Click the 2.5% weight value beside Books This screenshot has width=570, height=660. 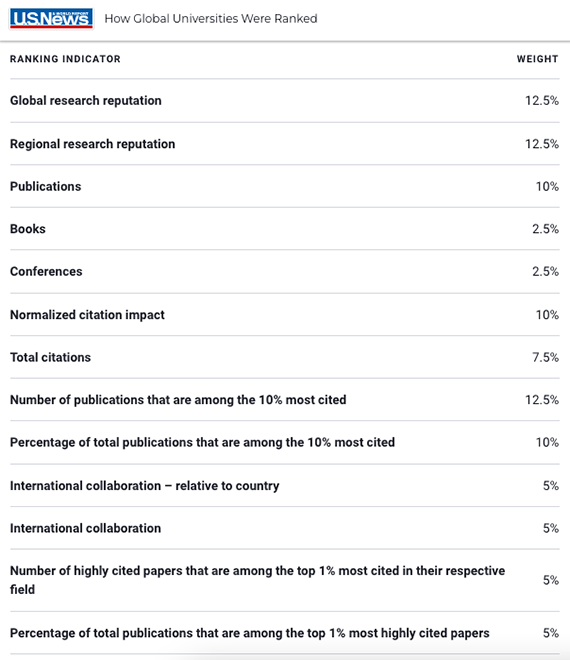[x=545, y=229]
